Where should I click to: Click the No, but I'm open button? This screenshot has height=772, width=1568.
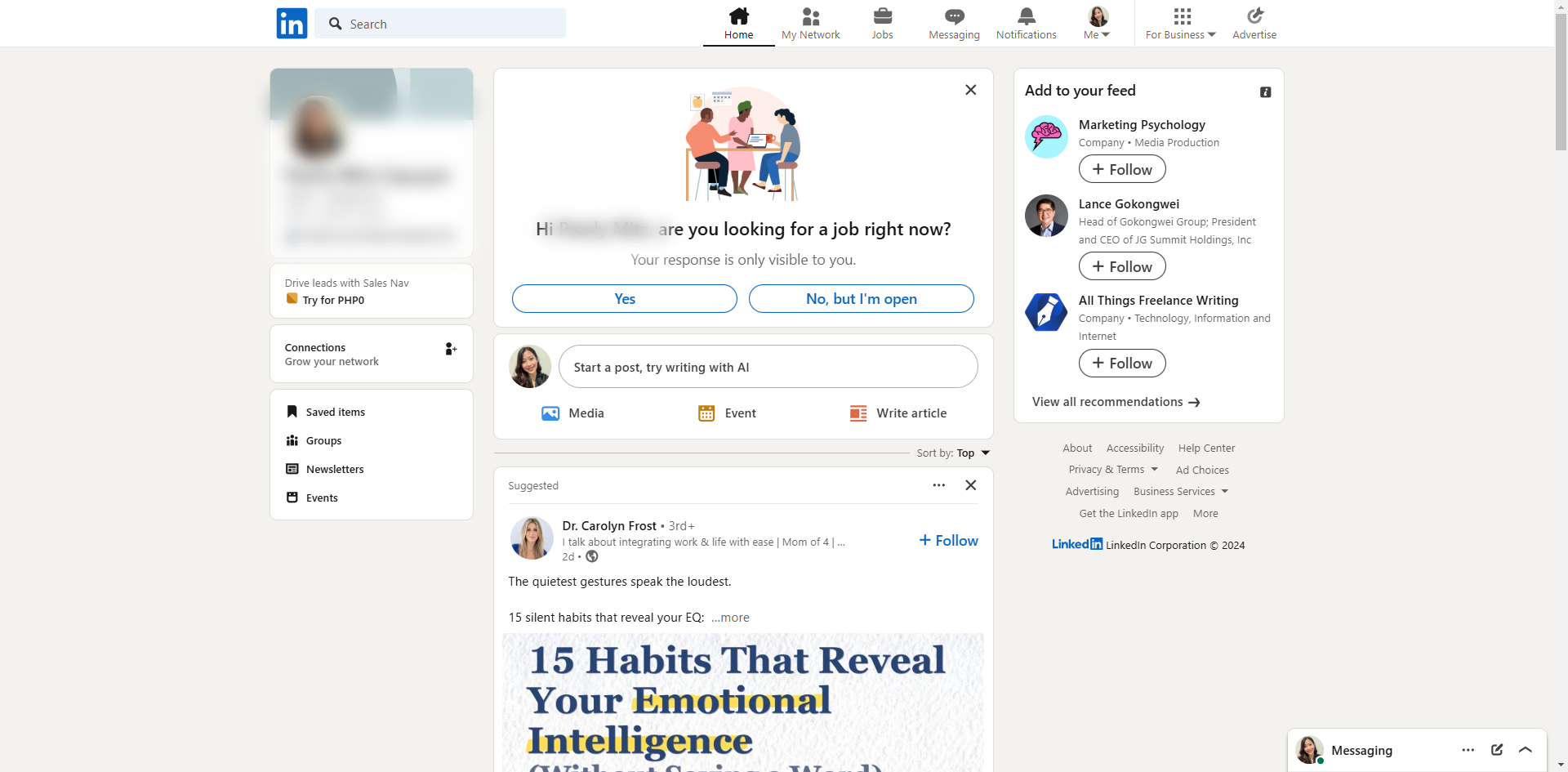[862, 299]
